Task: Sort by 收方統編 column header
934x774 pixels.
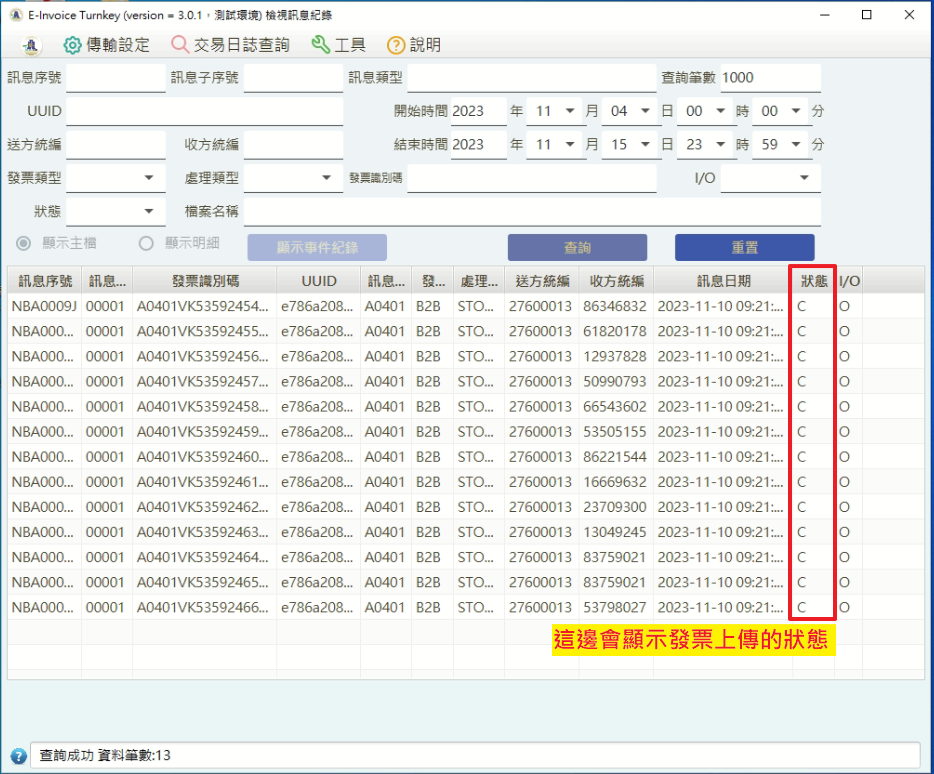Action: 617,281
